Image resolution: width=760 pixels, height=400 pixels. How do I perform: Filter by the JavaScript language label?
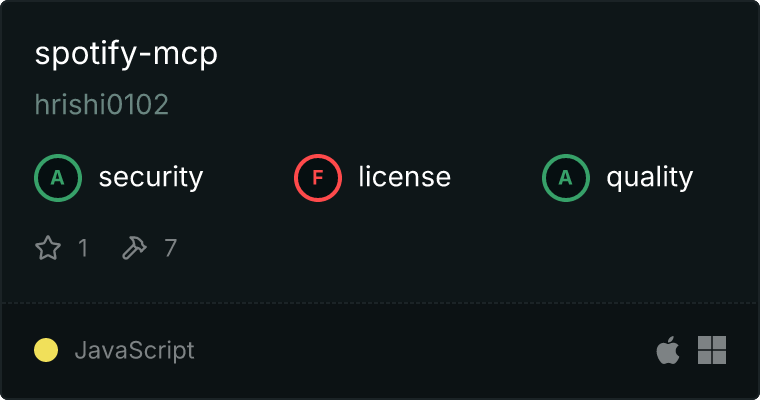135,350
